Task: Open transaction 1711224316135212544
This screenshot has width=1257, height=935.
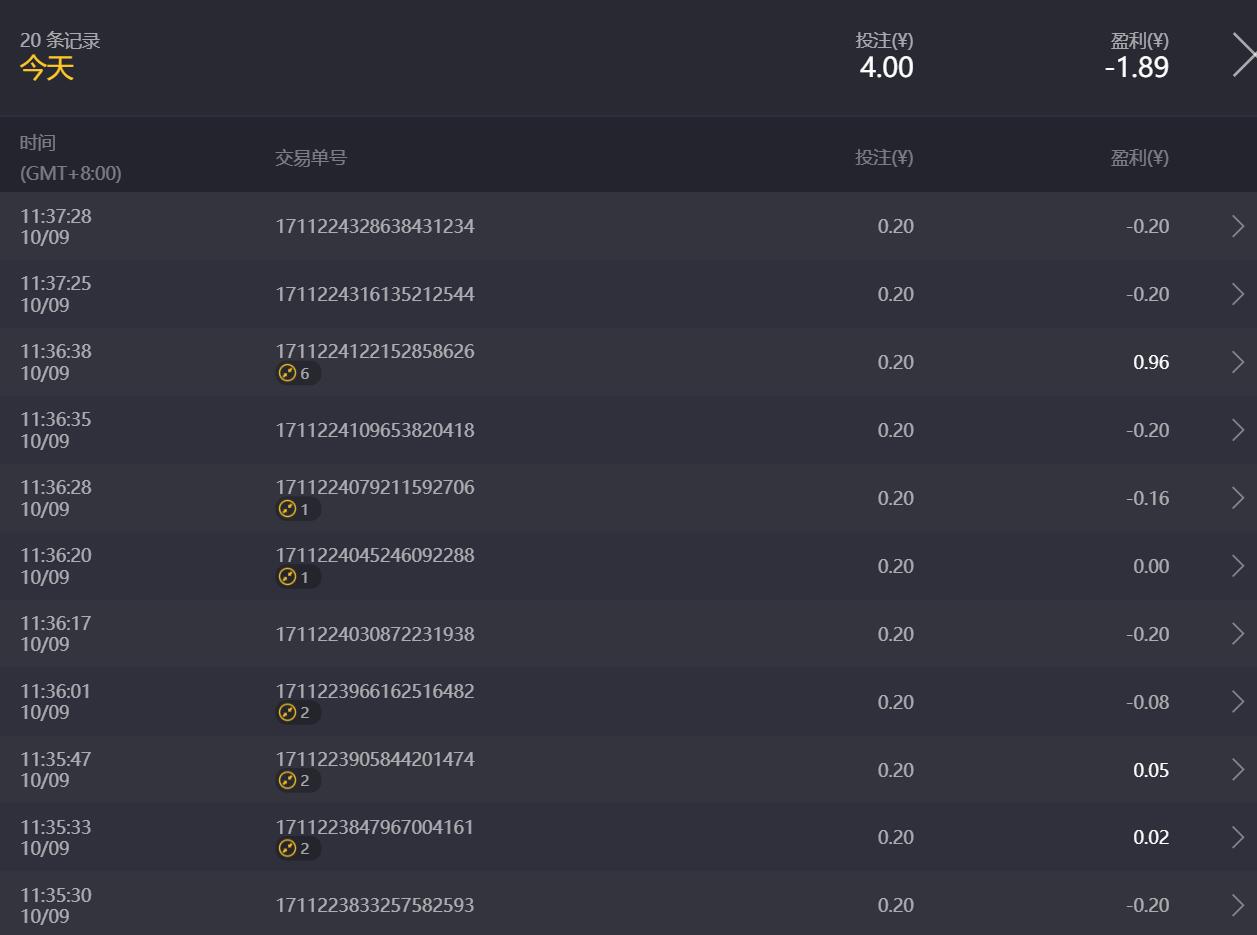Action: [x=375, y=295]
